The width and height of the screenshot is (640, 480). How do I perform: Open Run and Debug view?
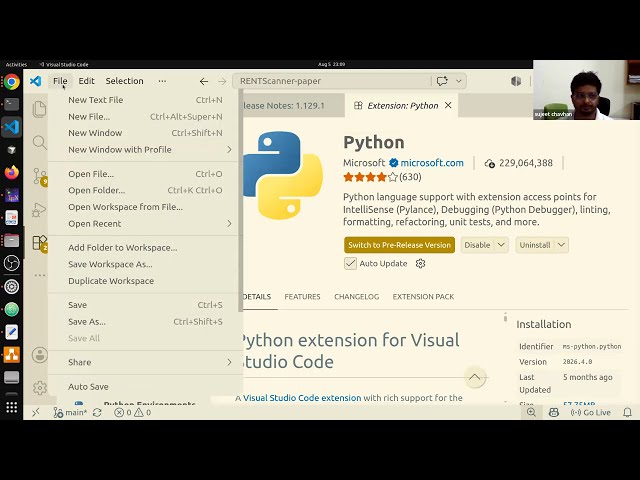[40, 209]
